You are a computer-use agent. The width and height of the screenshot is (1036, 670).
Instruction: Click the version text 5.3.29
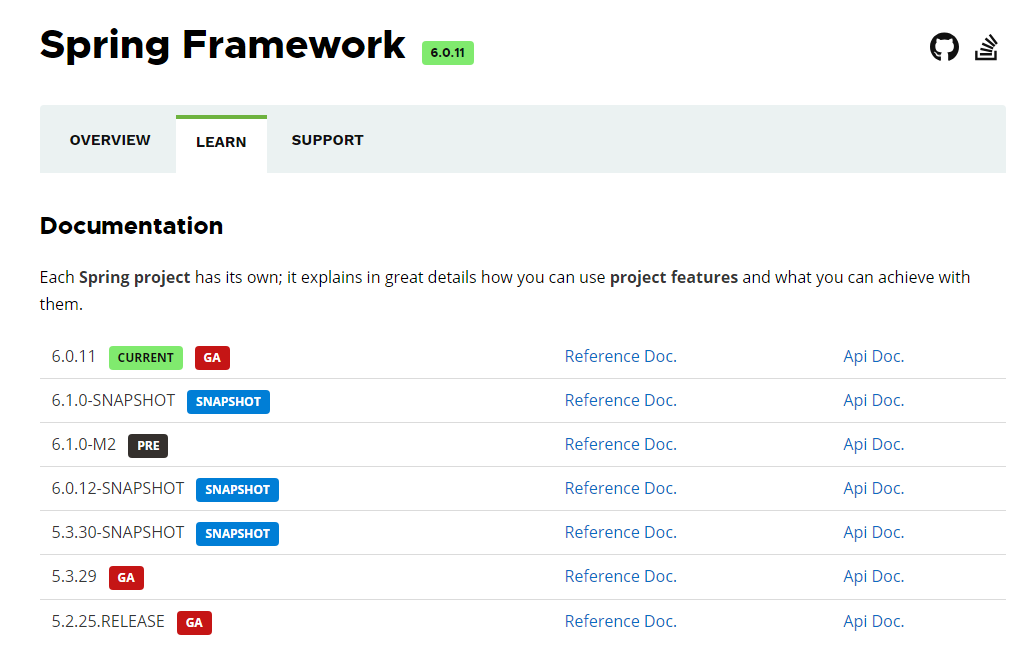click(74, 576)
